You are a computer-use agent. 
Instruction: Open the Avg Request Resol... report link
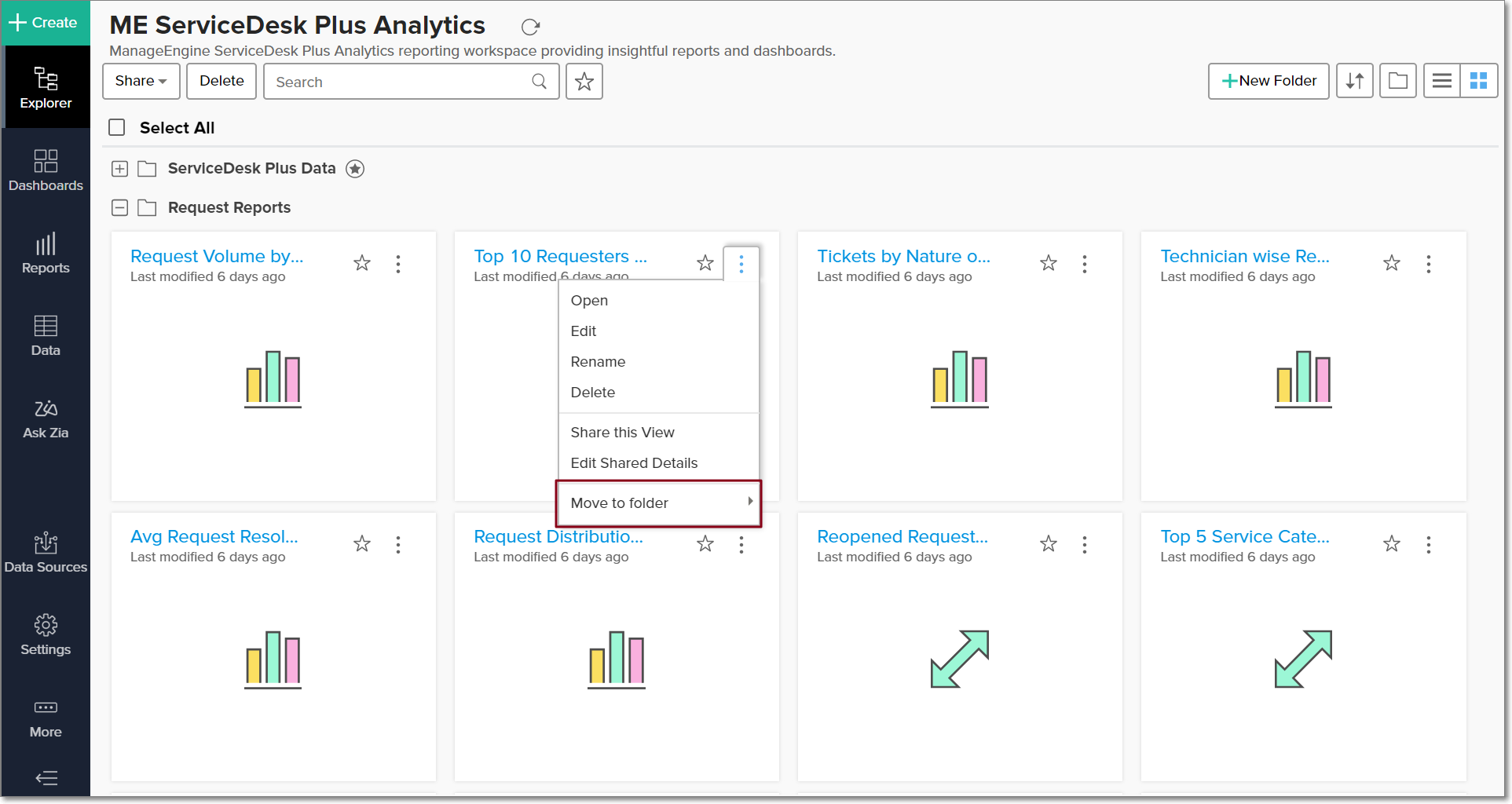(214, 537)
